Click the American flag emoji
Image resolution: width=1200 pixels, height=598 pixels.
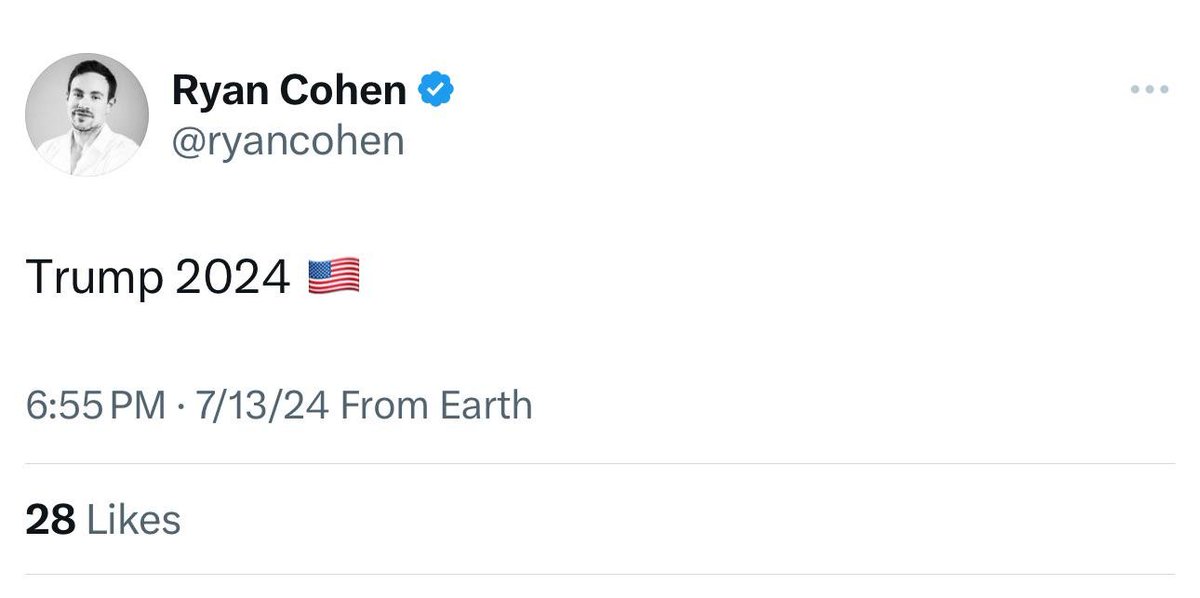pos(334,276)
